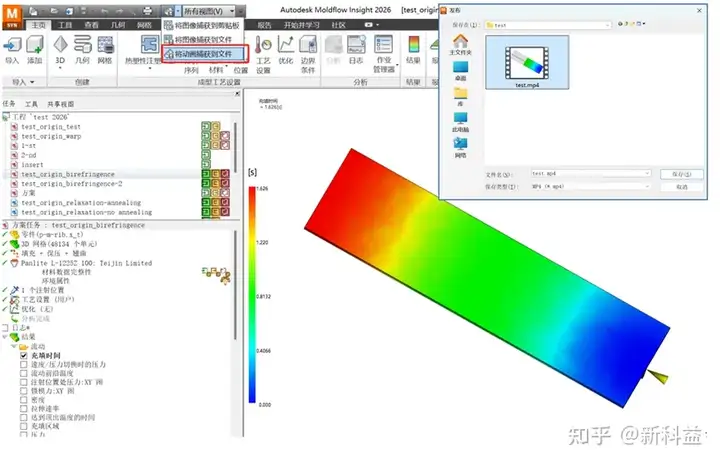Open the 保存类型 MP4 file type dropdown
The image size is (720, 464).
pyautogui.click(x=591, y=187)
